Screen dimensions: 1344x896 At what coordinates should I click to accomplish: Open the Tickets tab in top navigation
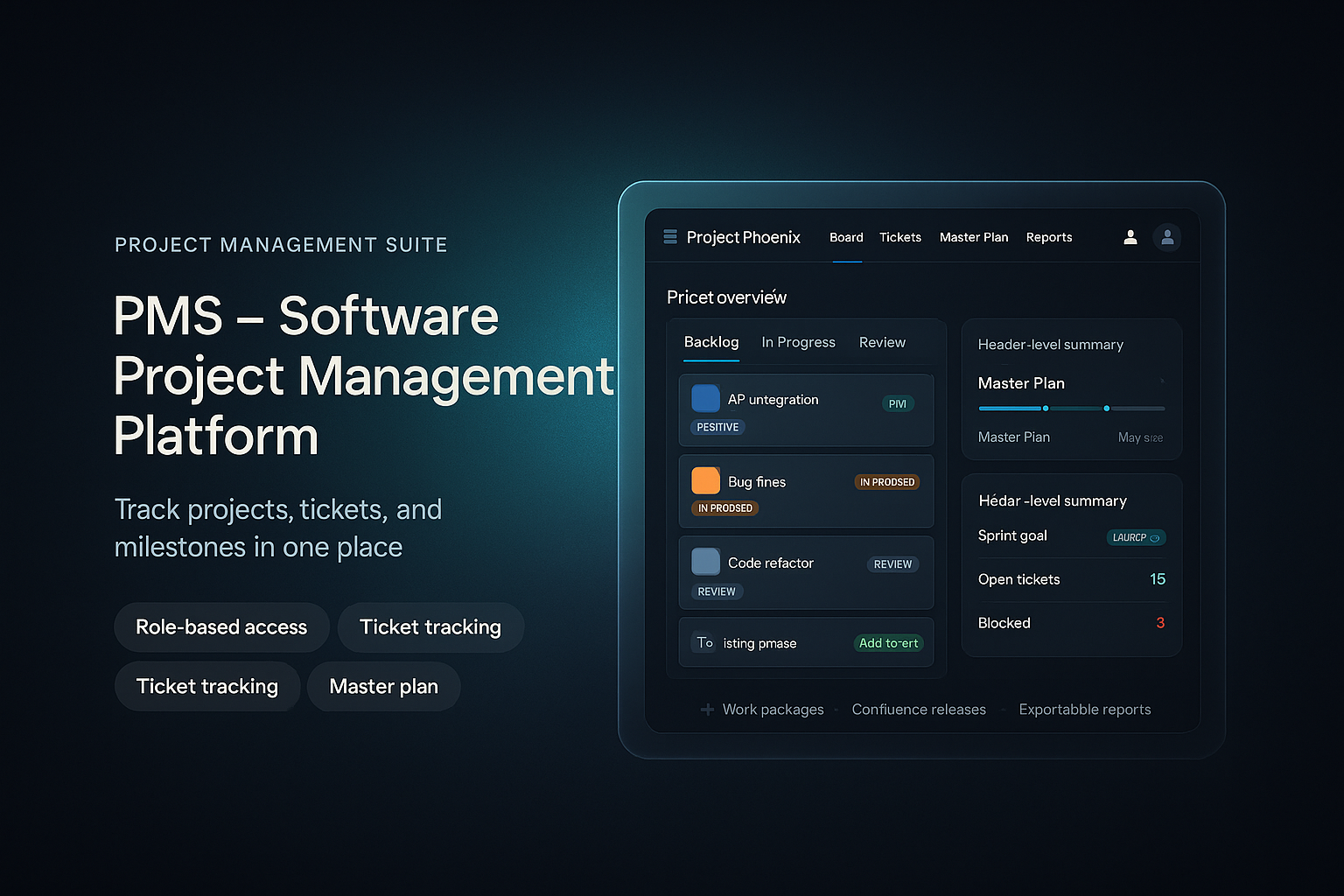[900, 237]
